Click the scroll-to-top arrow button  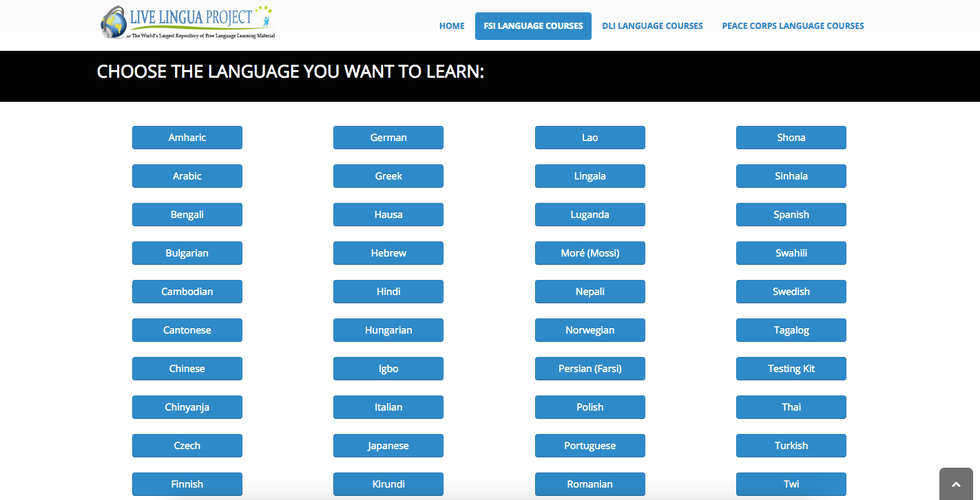pos(956,483)
